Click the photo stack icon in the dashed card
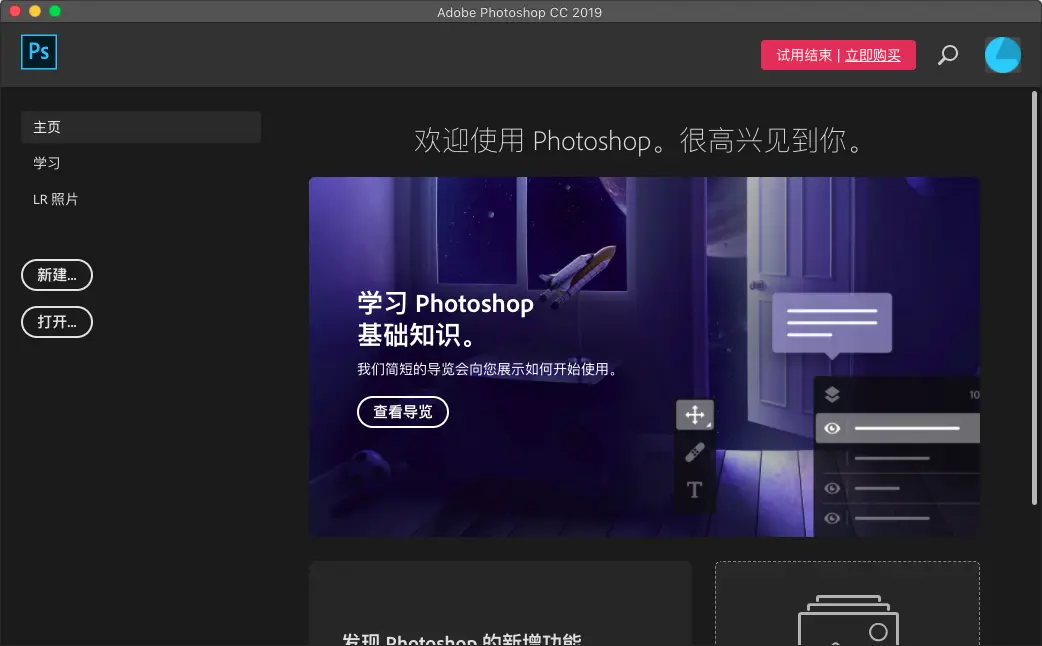Viewport: 1042px width, 646px height. [847, 622]
